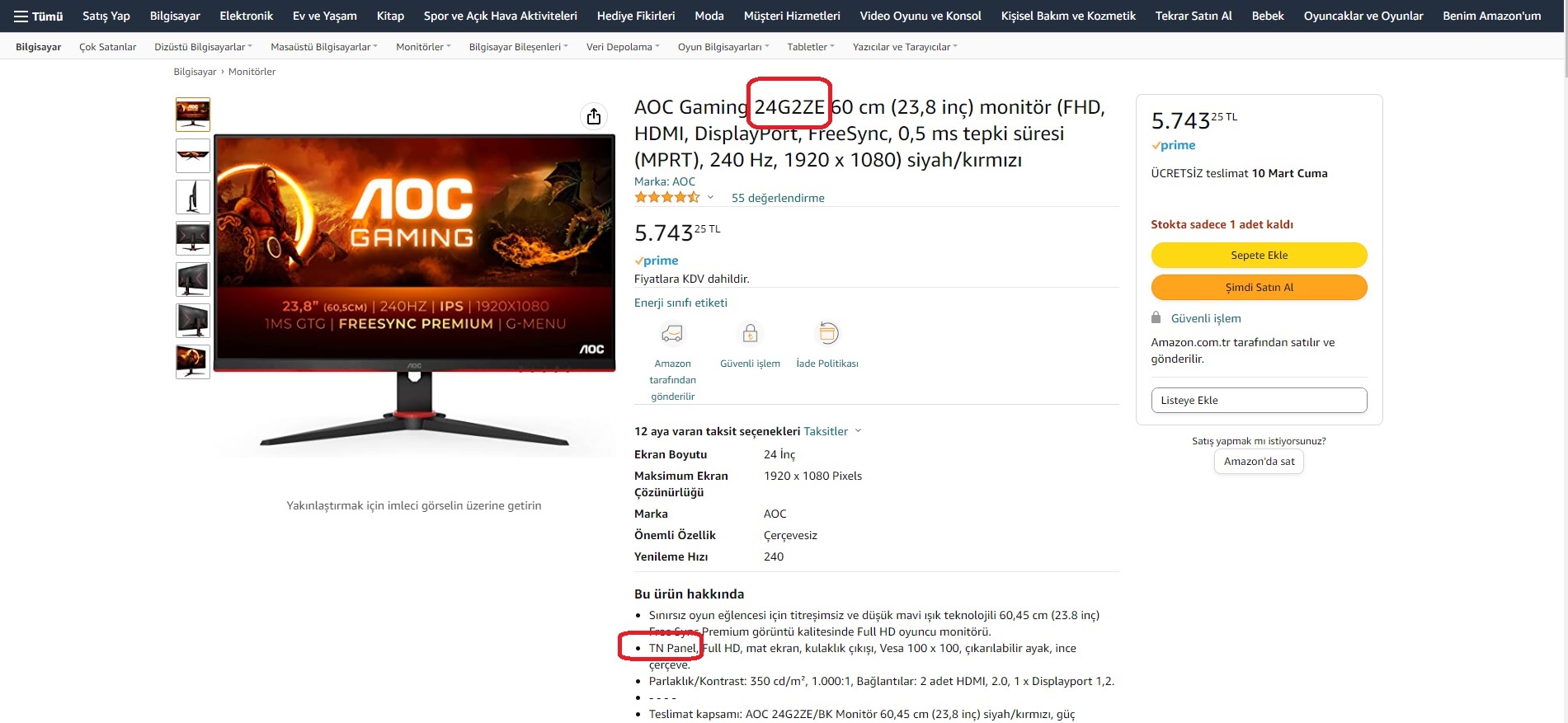The height and width of the screenshot is (723, 1568).
Task: Click the Güvenli işlem lock icon under price
Action: pyautogui.click(x=750, y=333)
